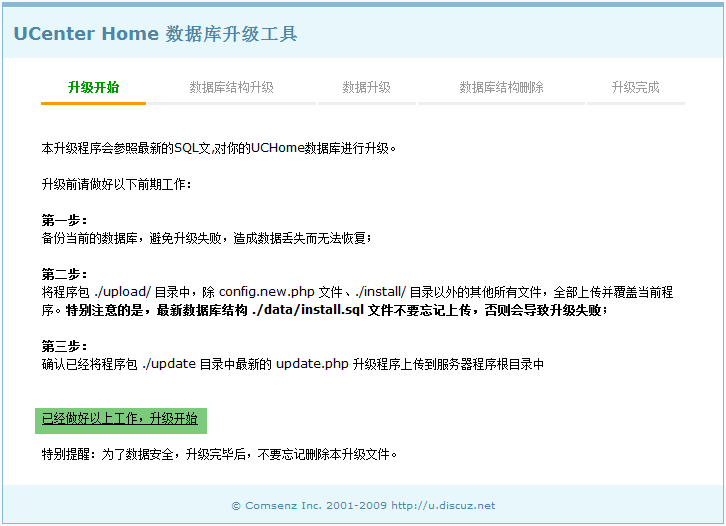Click the 备份当前的数据库 instruction line

pos(206,238)
